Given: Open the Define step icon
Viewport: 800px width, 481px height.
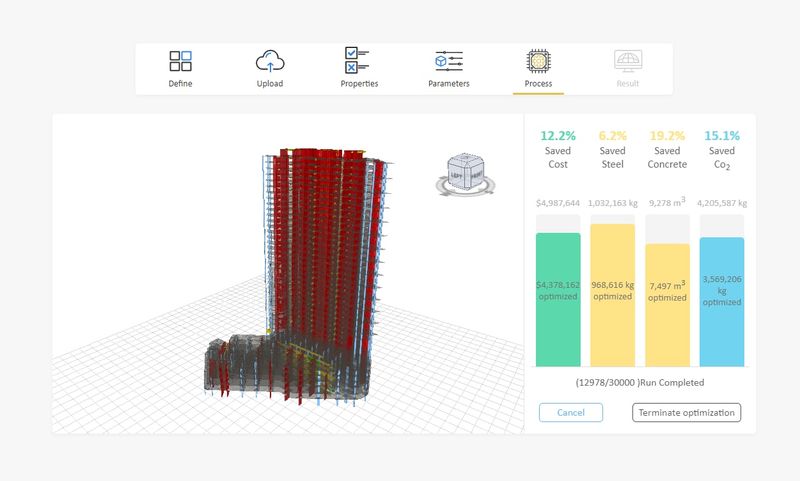Looking at the screenshot, I should 180,61.
